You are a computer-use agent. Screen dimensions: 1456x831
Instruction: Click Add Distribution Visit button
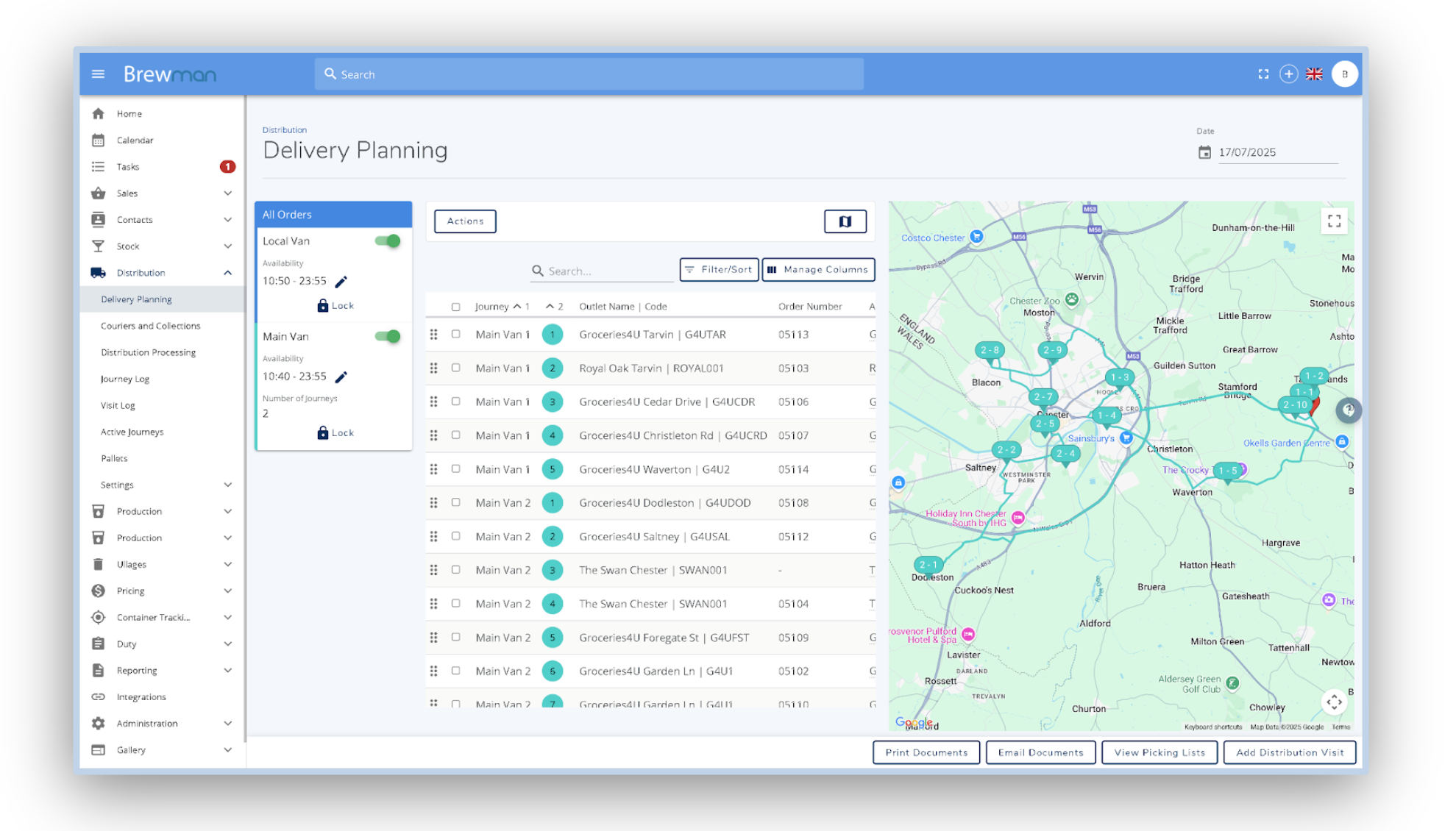click(x=1290, y=752)
